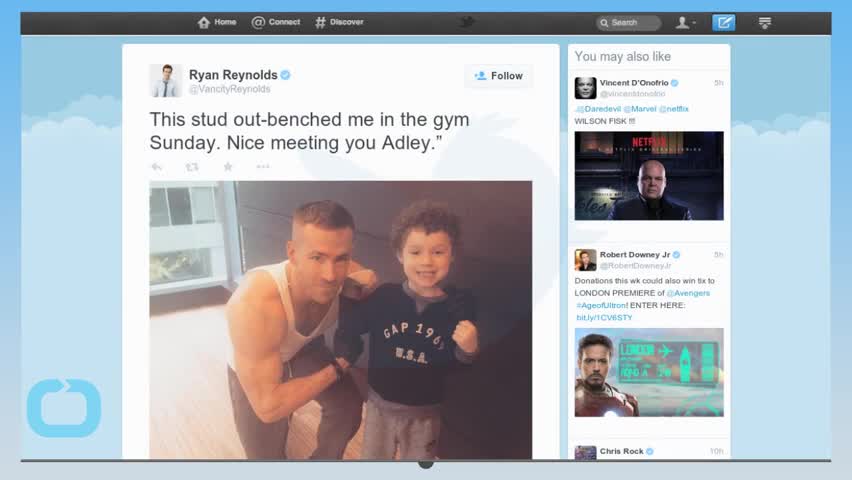Open the lists menu icon in top bar

(x=765, y=22)
